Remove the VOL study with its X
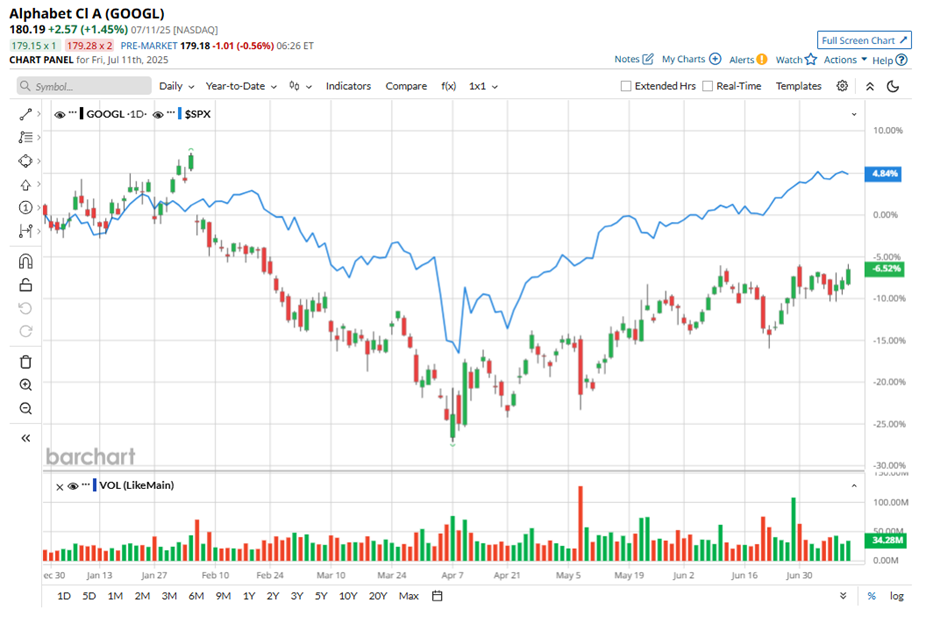Image resolution: width=940 pixels, height=617 pixels. point(59,487)
